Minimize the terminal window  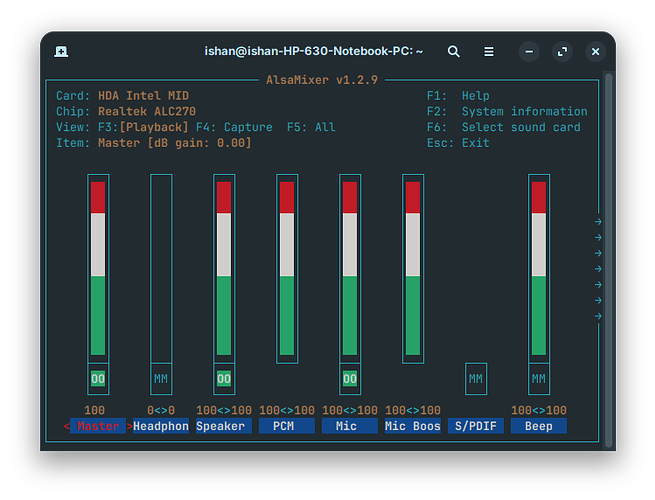(x=529, y=51)
